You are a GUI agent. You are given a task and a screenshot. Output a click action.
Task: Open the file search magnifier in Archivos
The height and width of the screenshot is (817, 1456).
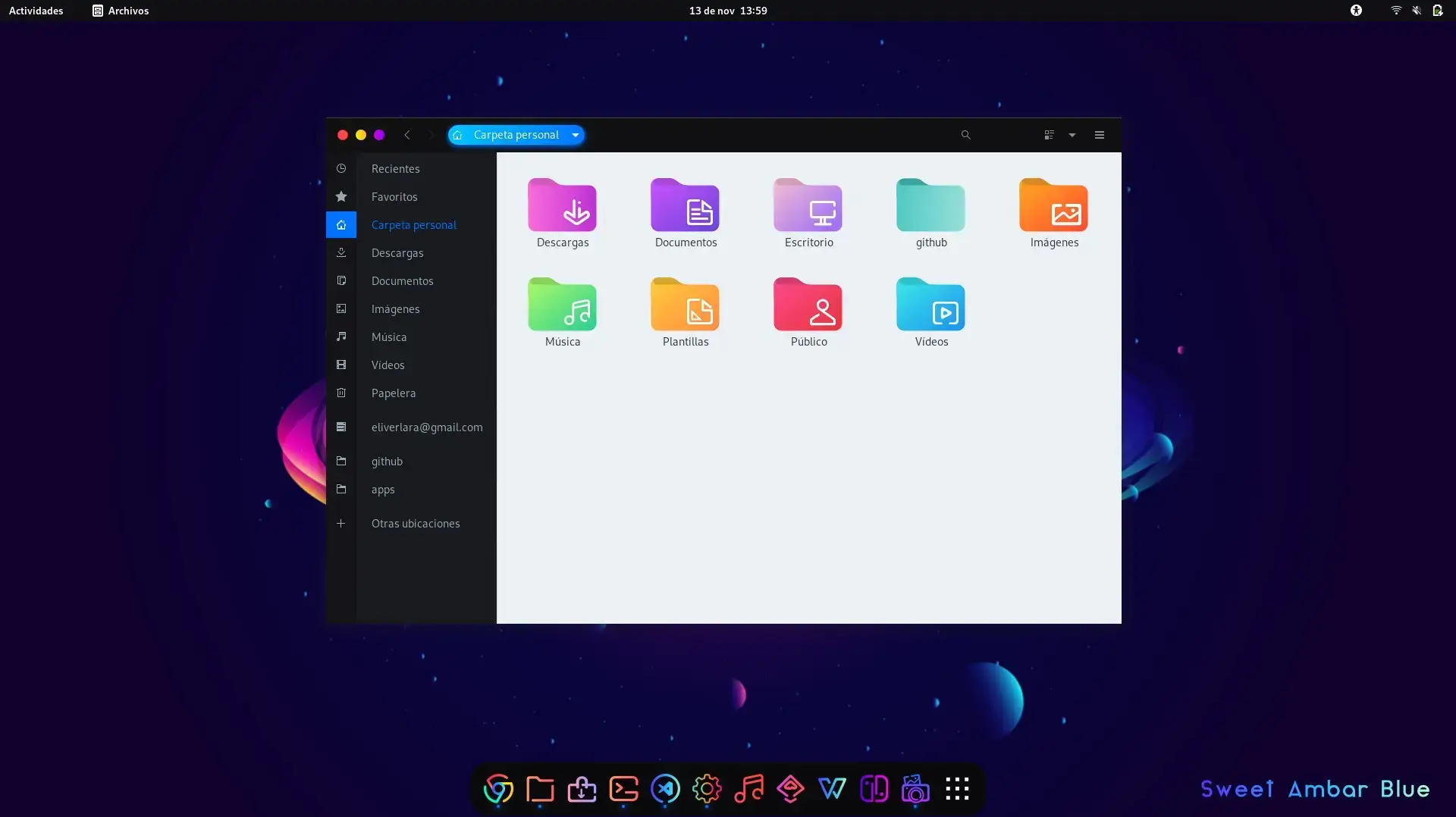965,135
